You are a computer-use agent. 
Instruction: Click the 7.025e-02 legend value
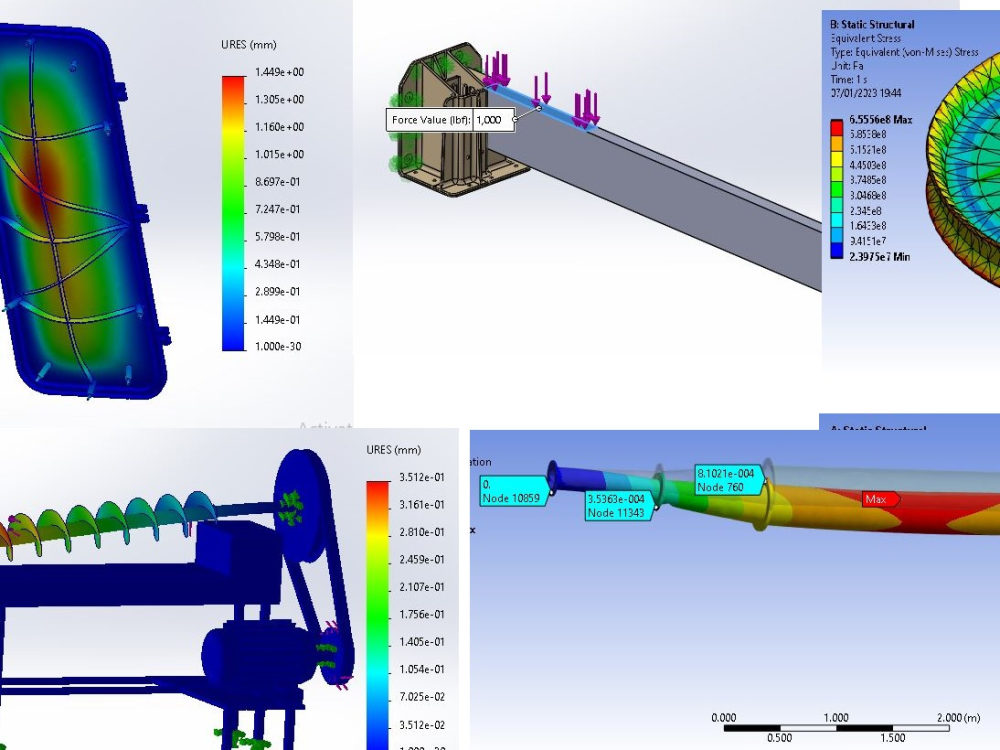point(422,696)
